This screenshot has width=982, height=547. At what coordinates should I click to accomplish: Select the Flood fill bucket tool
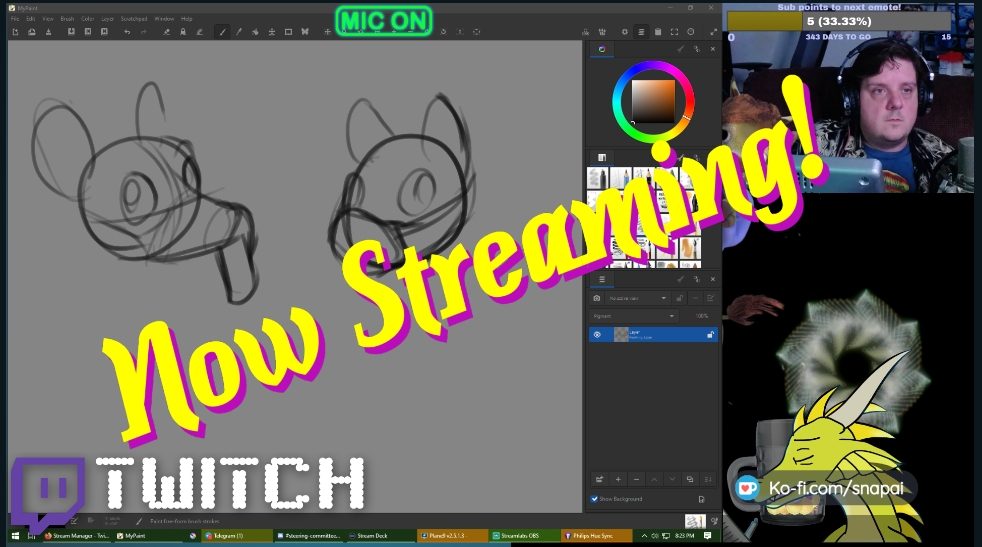tap(255, 32)
